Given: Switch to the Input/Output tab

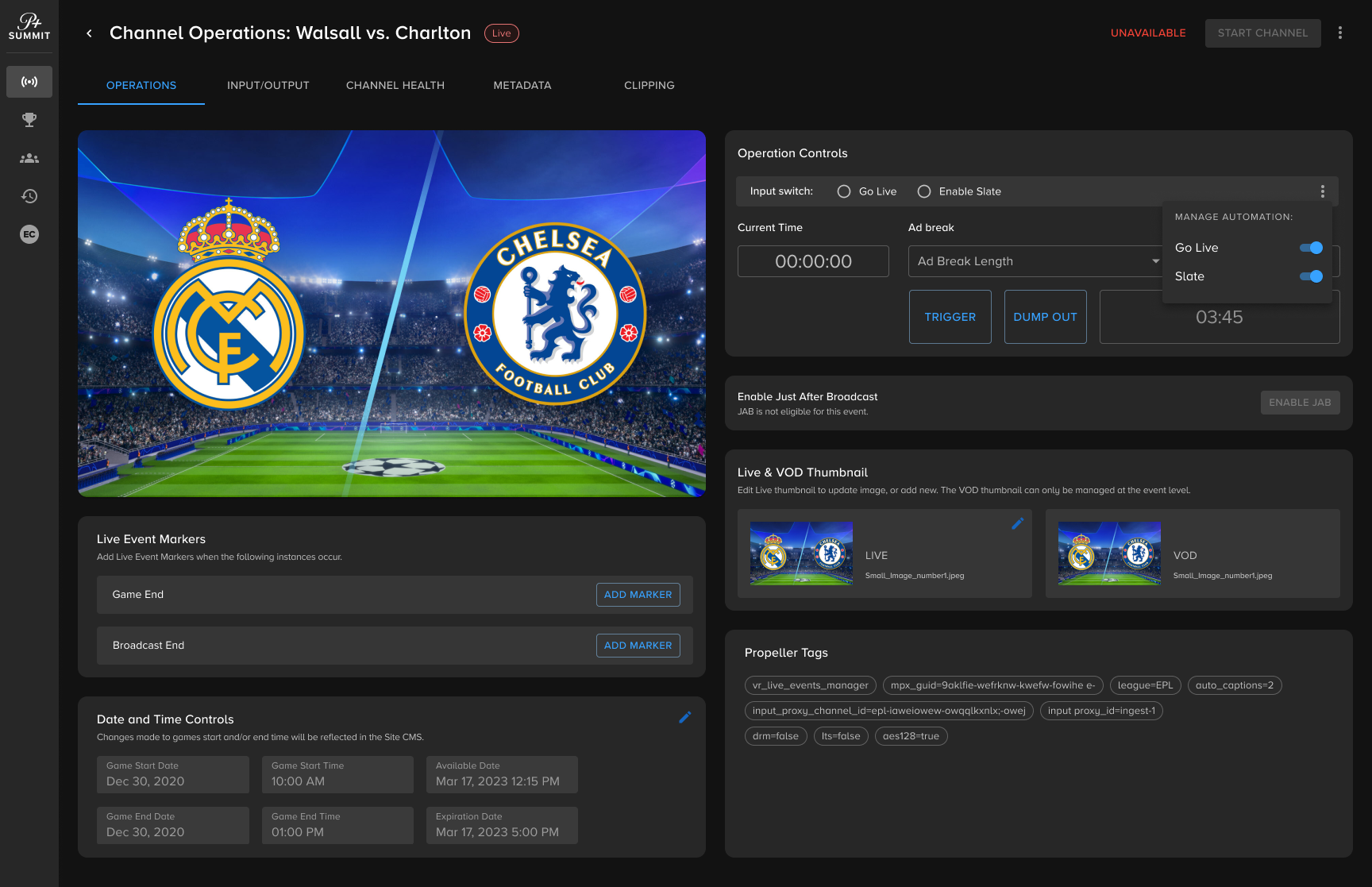Looking at the screenshot, I should [268, 85].
